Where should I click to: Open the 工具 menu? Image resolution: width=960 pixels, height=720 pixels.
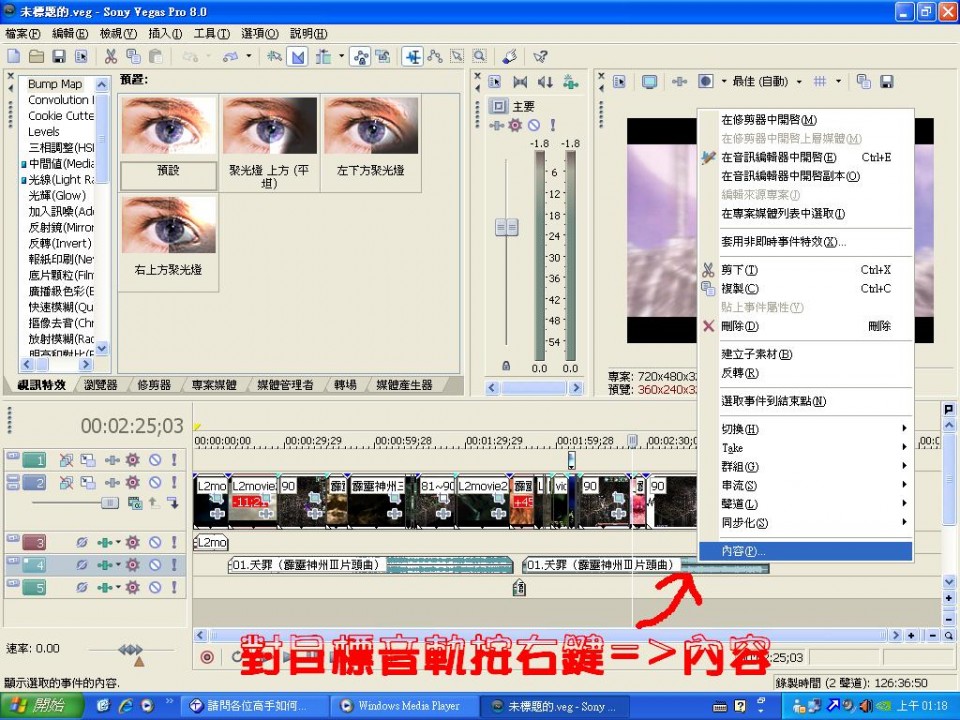(x=212, y=34)
